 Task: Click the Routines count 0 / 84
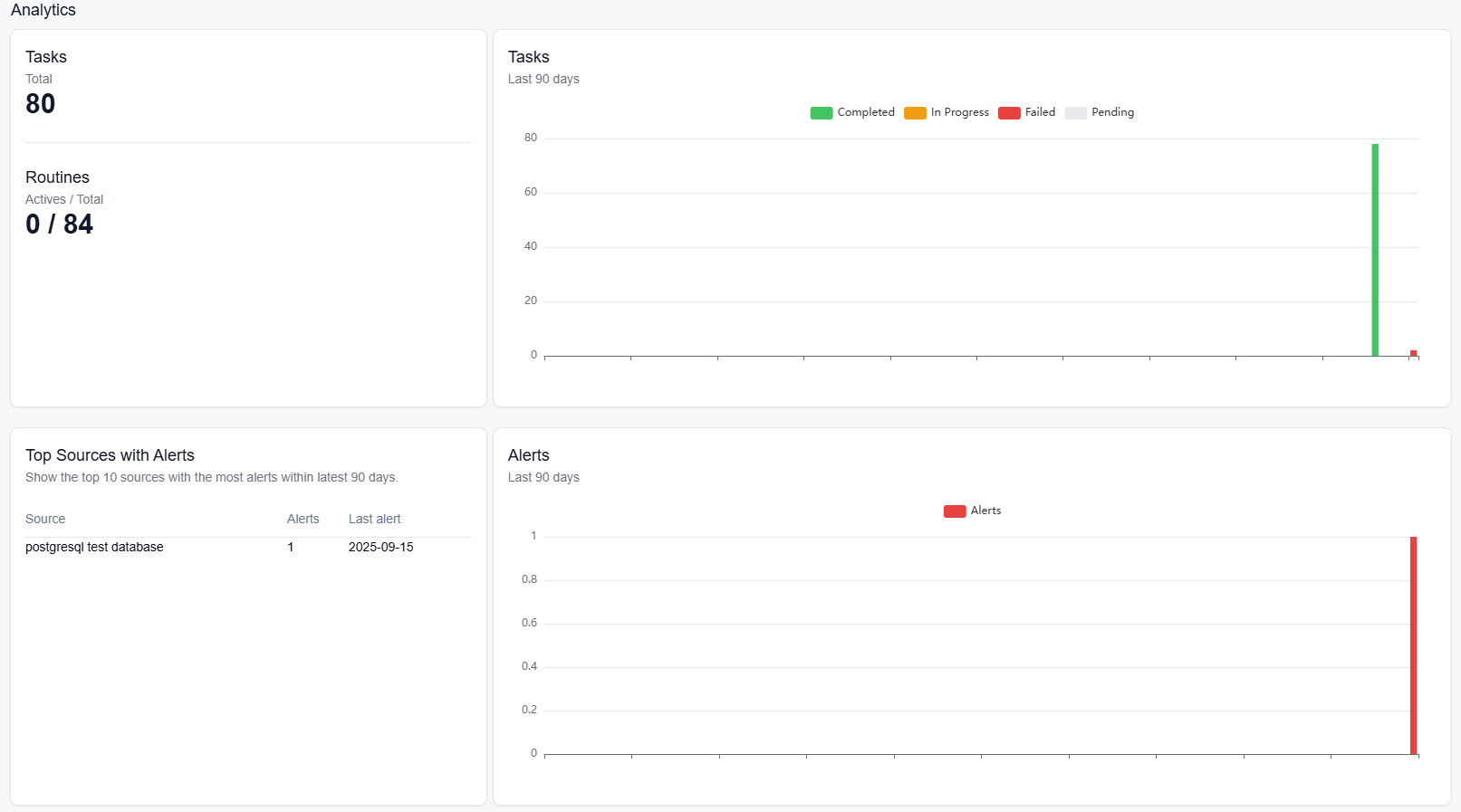59,224
